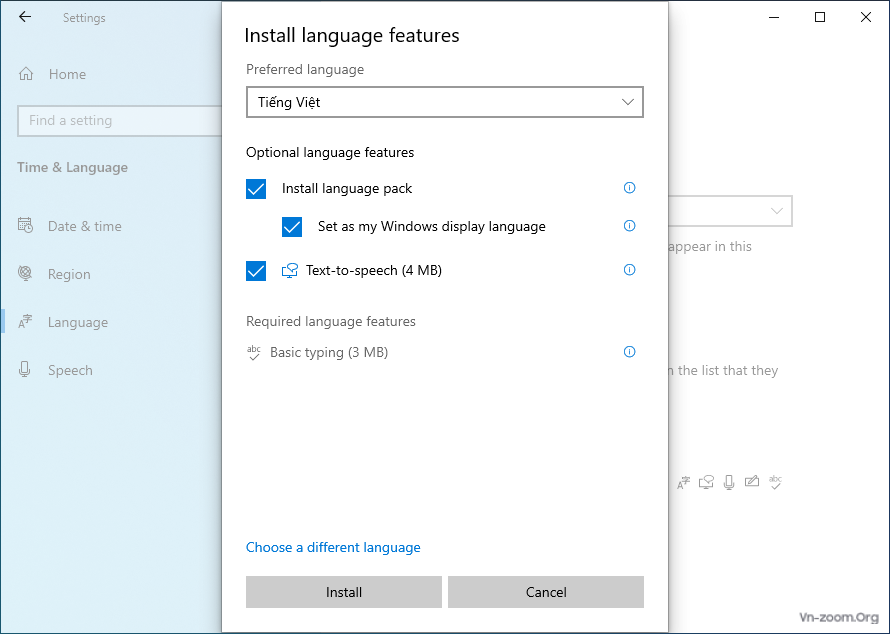Viewport: 890px width, 634px height.
Task: Click the handwriting icon in background window
Action: [x=752, y=482]
